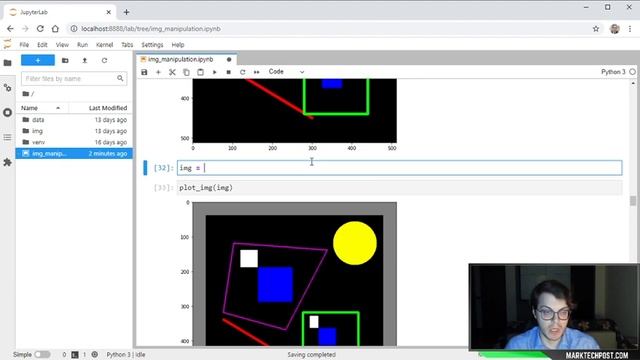Open the Kernel menu
Viewport: 640px width, 360px height.
pyautogui.click(x=104, y=45)
